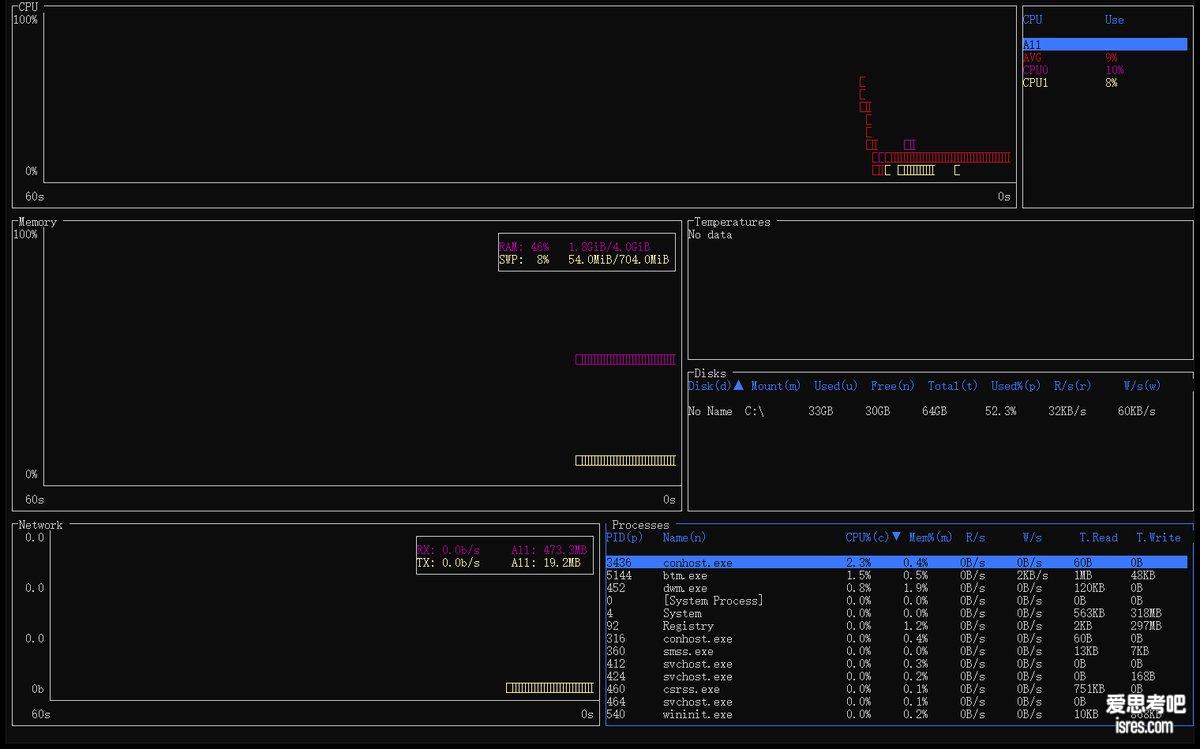Sort processes by T.Read column
The width and height of the screenshot is (1200, 749).
1098,538
